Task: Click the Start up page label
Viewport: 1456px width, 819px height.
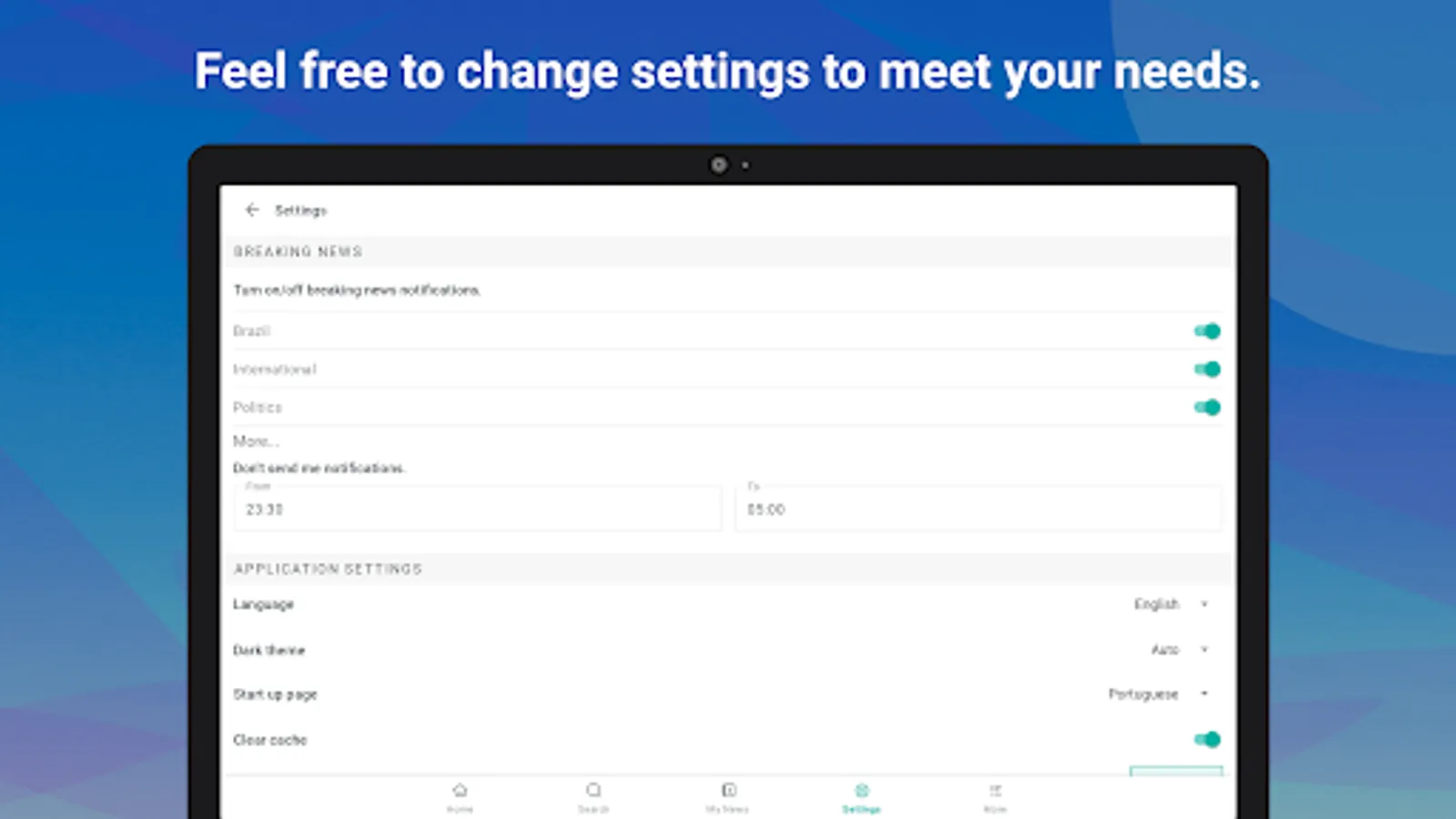Action: click(275, 694)
